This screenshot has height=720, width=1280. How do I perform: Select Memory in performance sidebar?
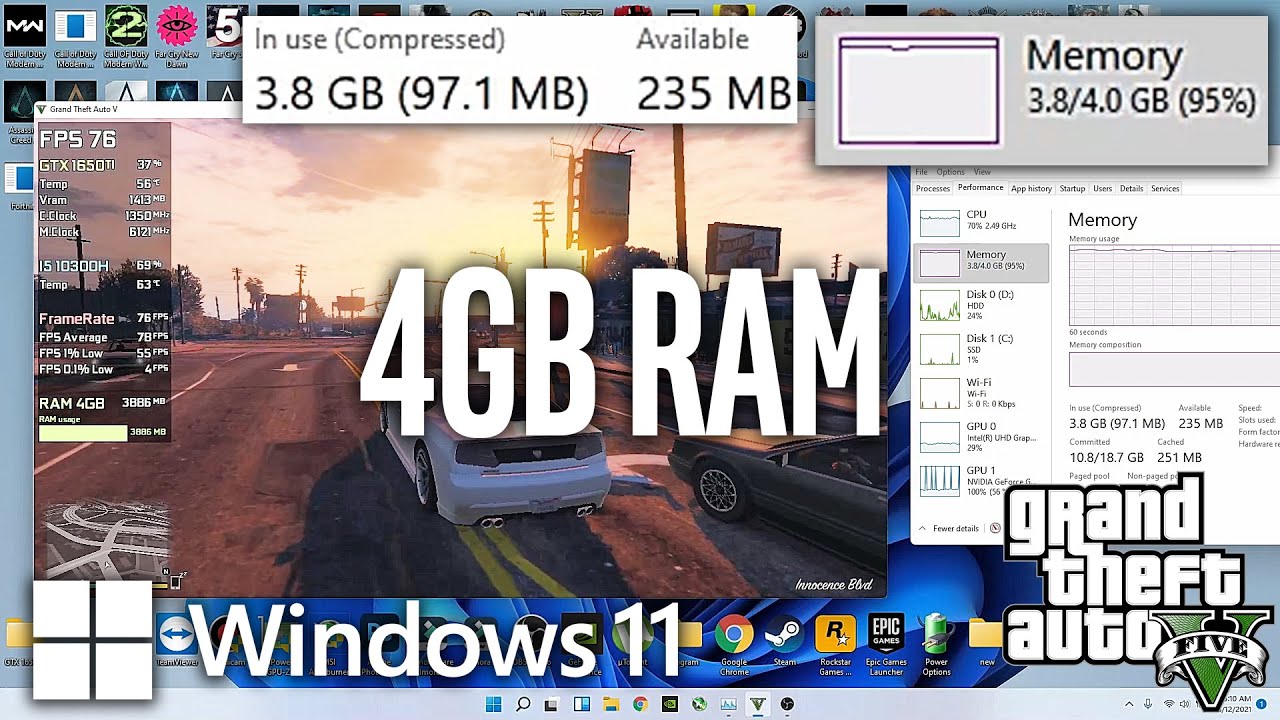pos(981,262)
